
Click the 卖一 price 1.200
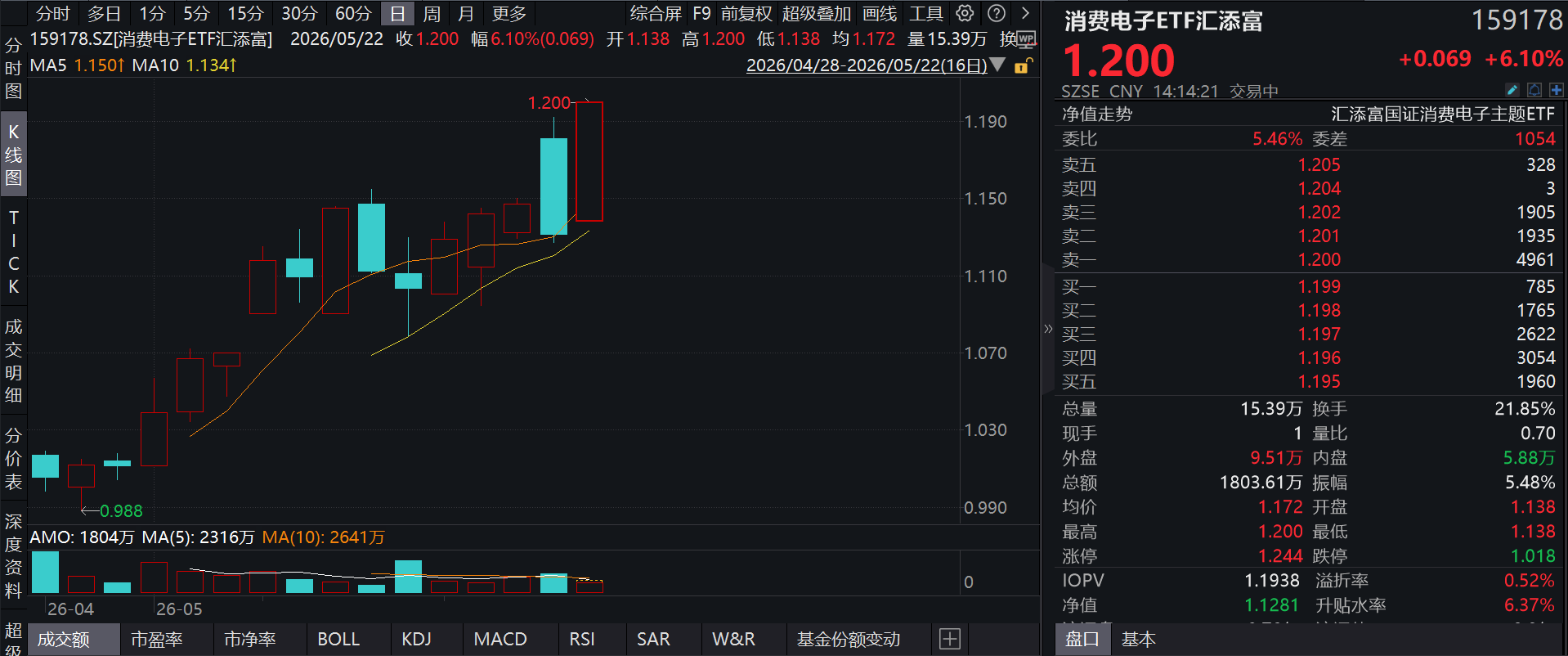click(1319, 259)
